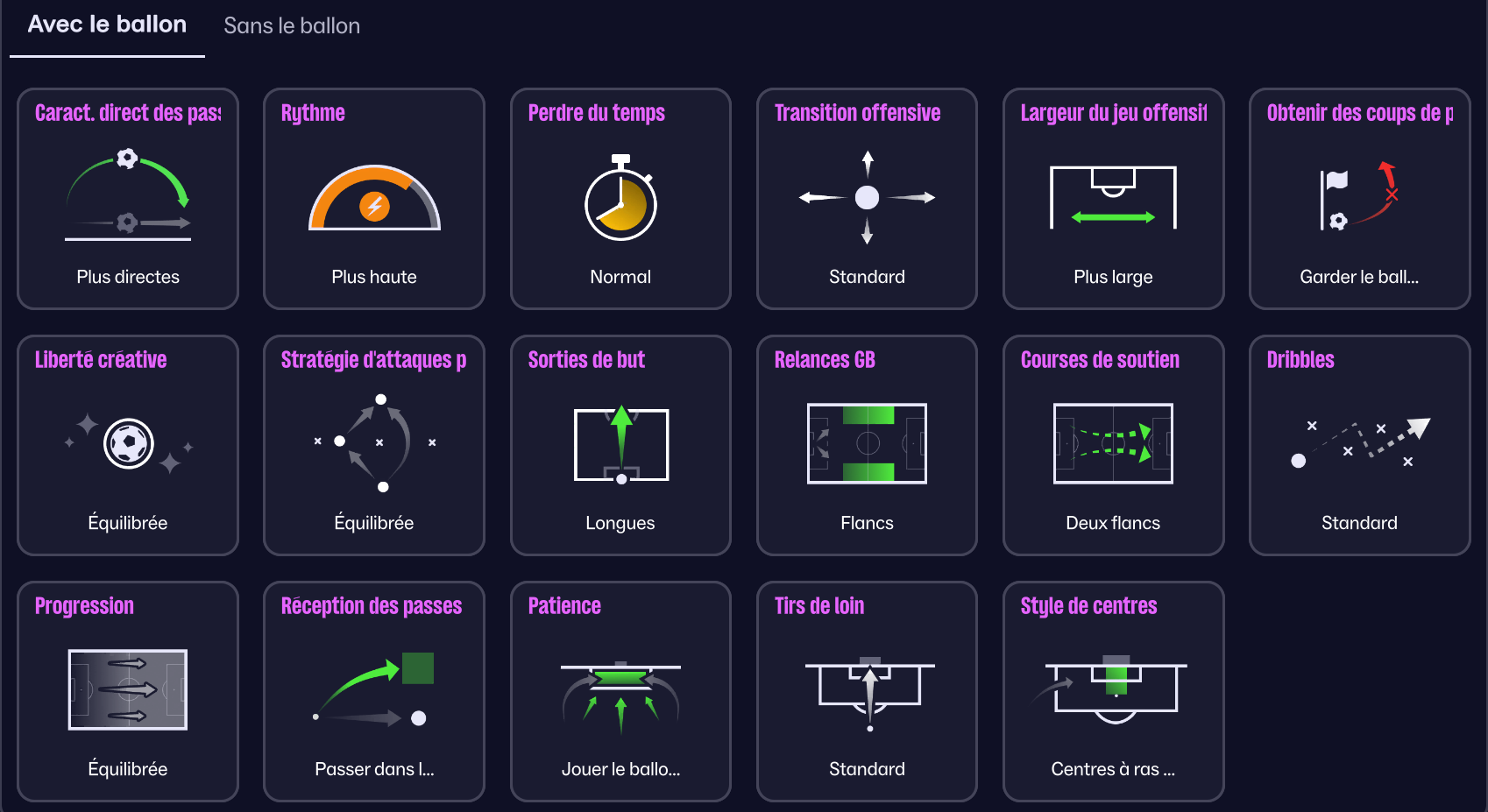Viewport: 1488px width, 812px height.
Task: Click the Rythme speedometer gauge icon
Action: click(374, 198)
